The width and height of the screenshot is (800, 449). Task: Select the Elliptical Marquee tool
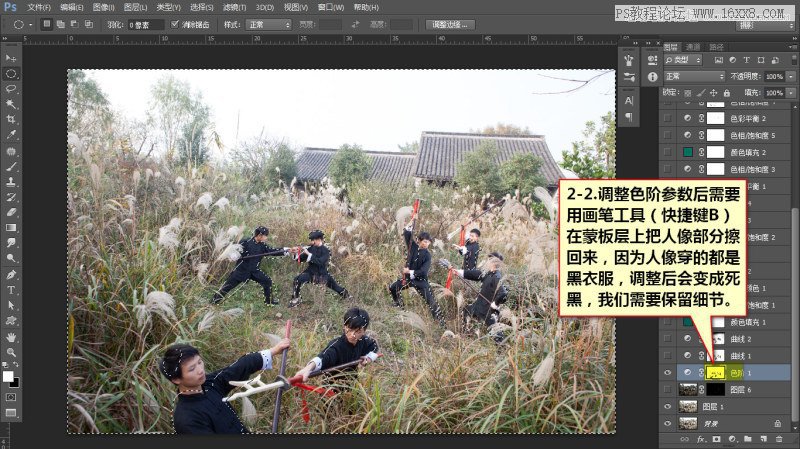point(11,73)
